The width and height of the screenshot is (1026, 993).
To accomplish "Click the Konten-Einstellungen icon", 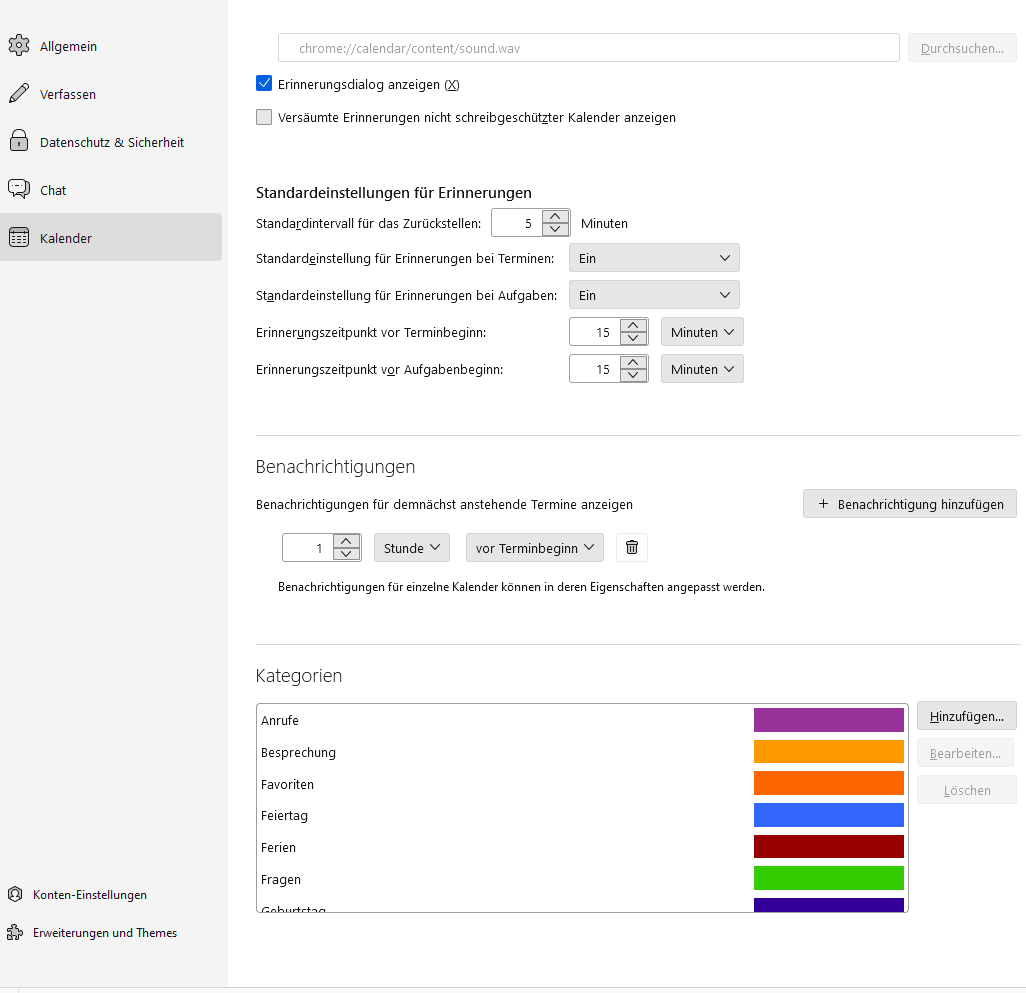I will (x=15, y=894).
